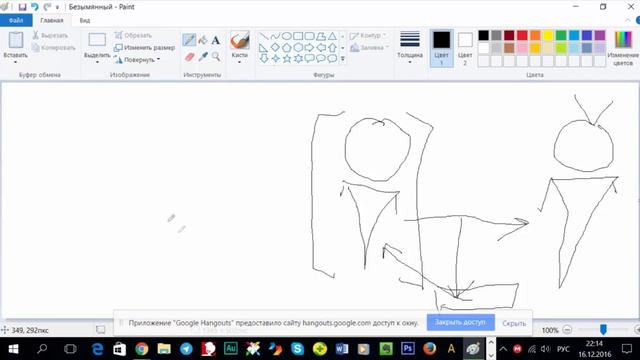Open Chrome from the taskbar
Screen dimensions: 640x360
click(x=142, y=349)
